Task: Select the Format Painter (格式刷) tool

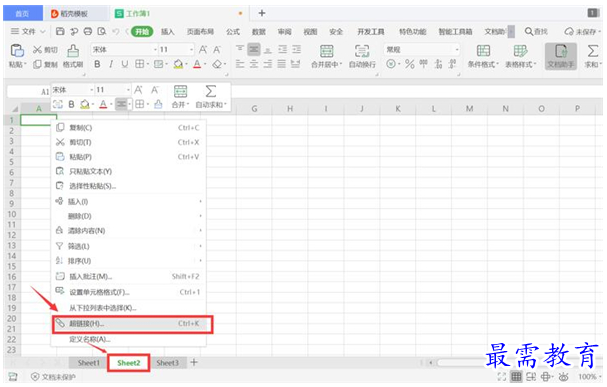Action: click(x=73, y=56)
